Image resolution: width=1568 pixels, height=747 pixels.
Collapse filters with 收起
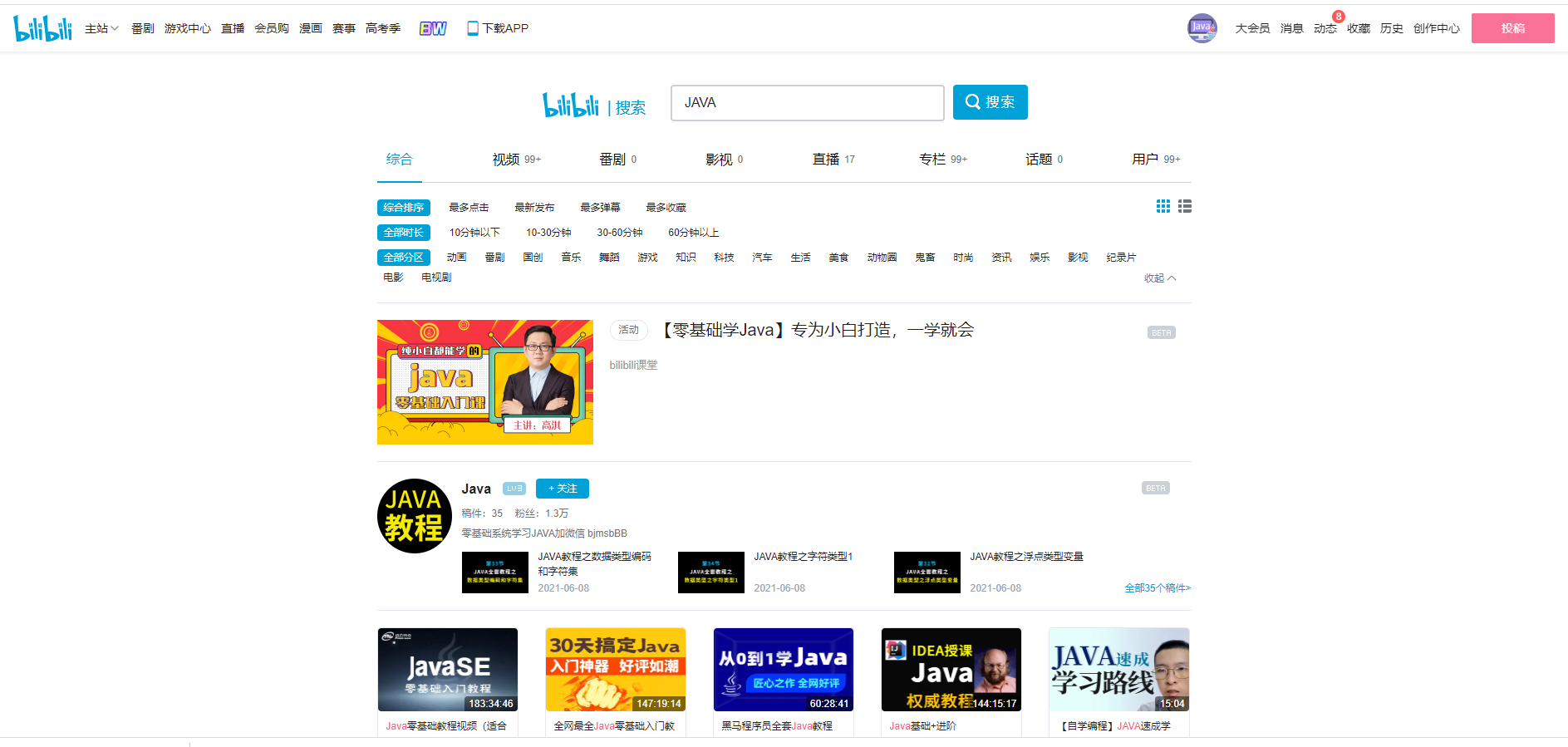click(x=1160, y=278)
